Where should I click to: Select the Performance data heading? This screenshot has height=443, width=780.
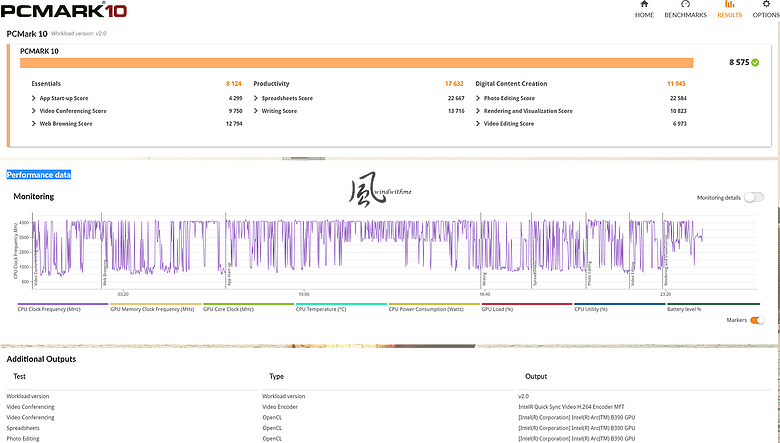39,175
